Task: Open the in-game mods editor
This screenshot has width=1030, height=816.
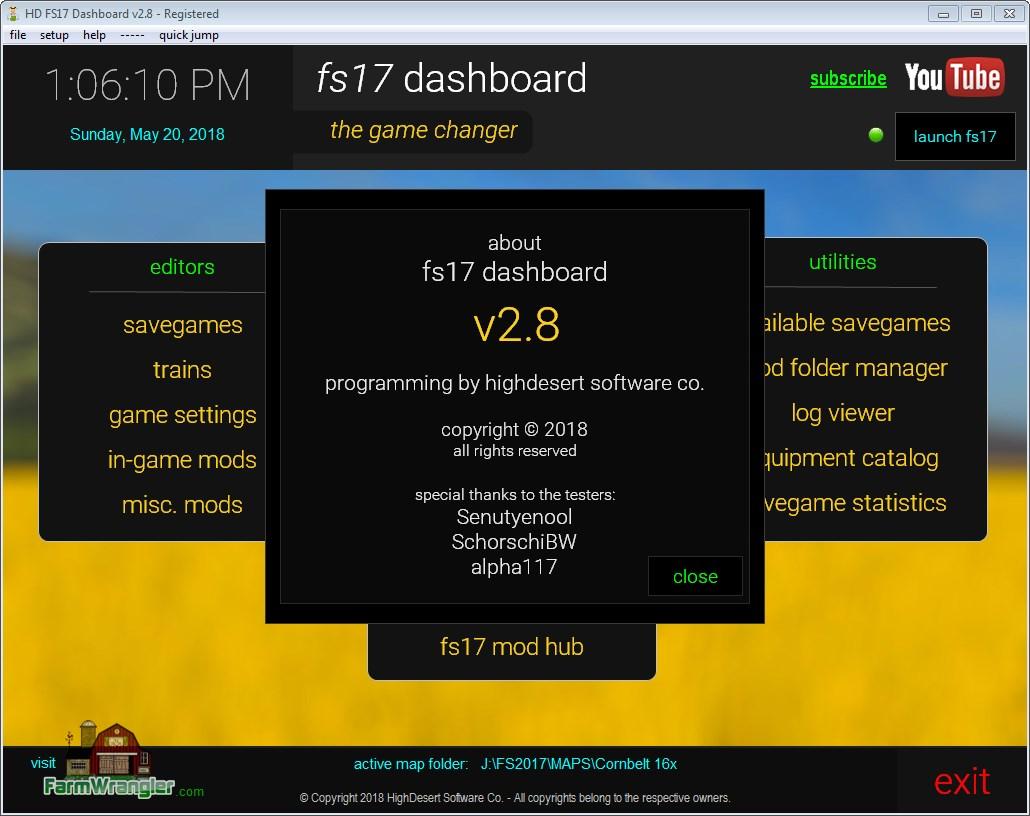Action: (x=182, y=460)
